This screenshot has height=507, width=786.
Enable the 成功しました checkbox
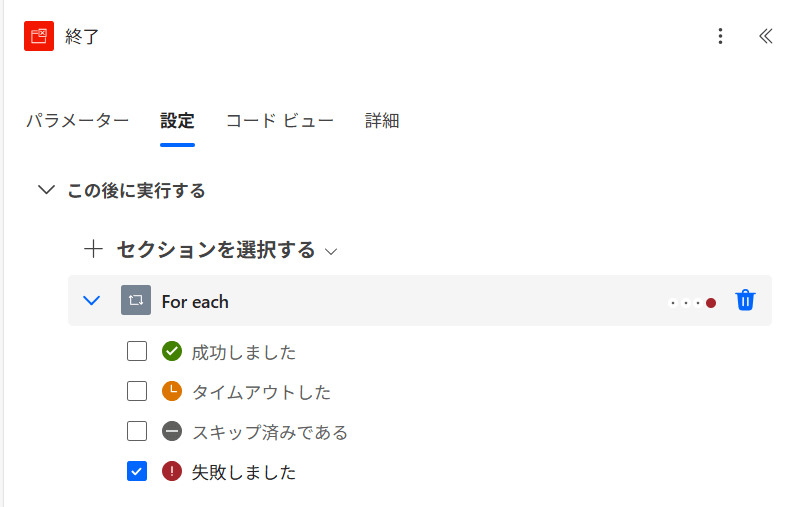pyautogui.click(x=137, y=351)
